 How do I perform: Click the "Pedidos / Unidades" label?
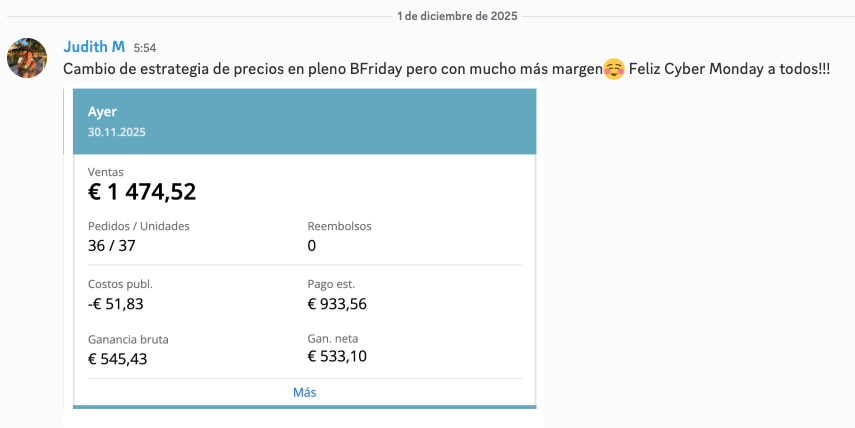coord(138,226)
